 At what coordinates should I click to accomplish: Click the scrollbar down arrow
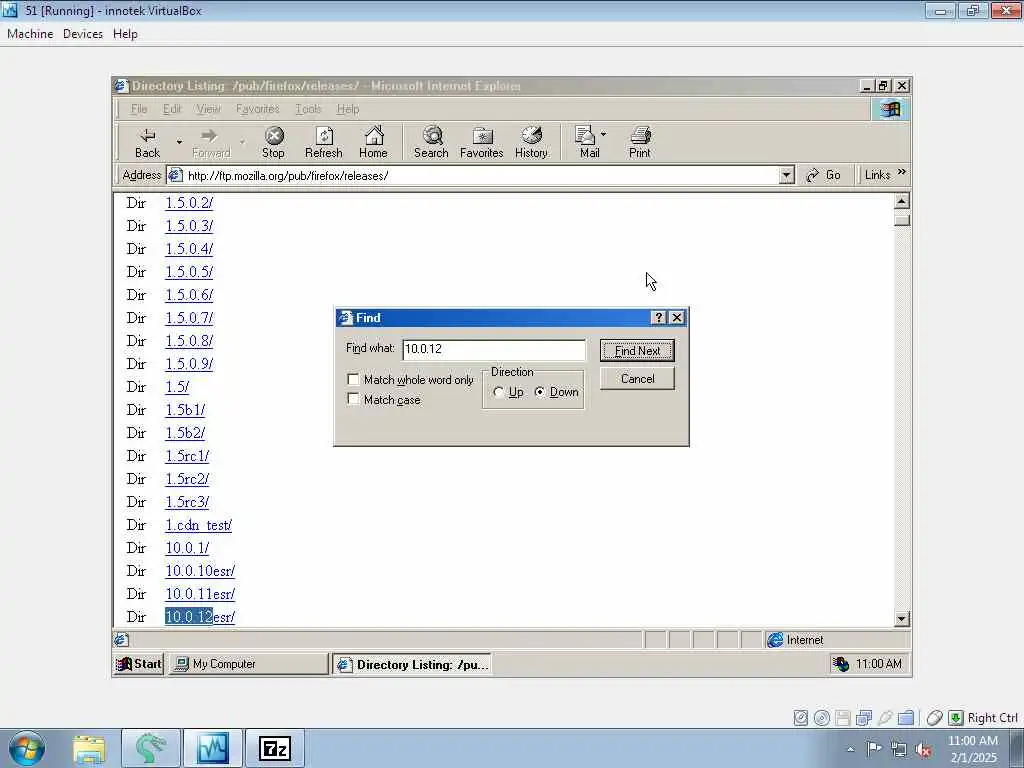pyautogui.click(x=902, y=618)
